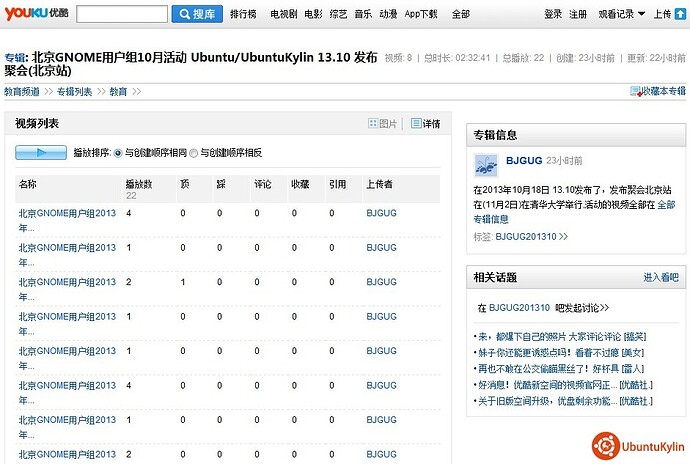Click the 收藏 column header
Image resolution: width=690 pixels, height=464 pixels.
coord(300,184)
